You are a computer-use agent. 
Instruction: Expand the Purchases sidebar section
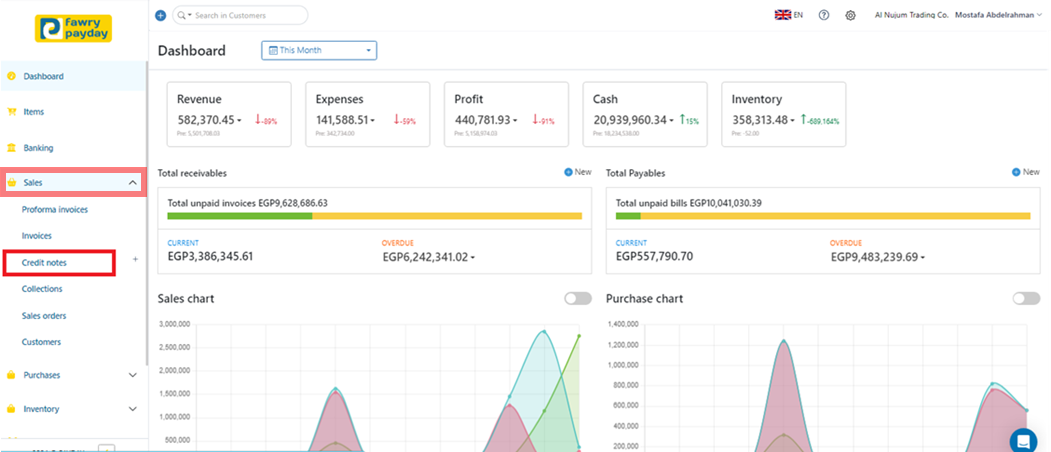click(133, 375)
